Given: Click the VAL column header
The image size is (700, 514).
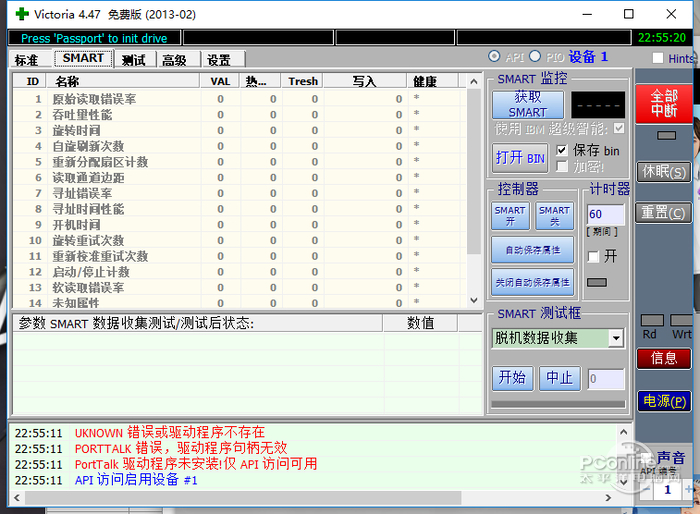Looking at the screenshot, I should 220,81.
